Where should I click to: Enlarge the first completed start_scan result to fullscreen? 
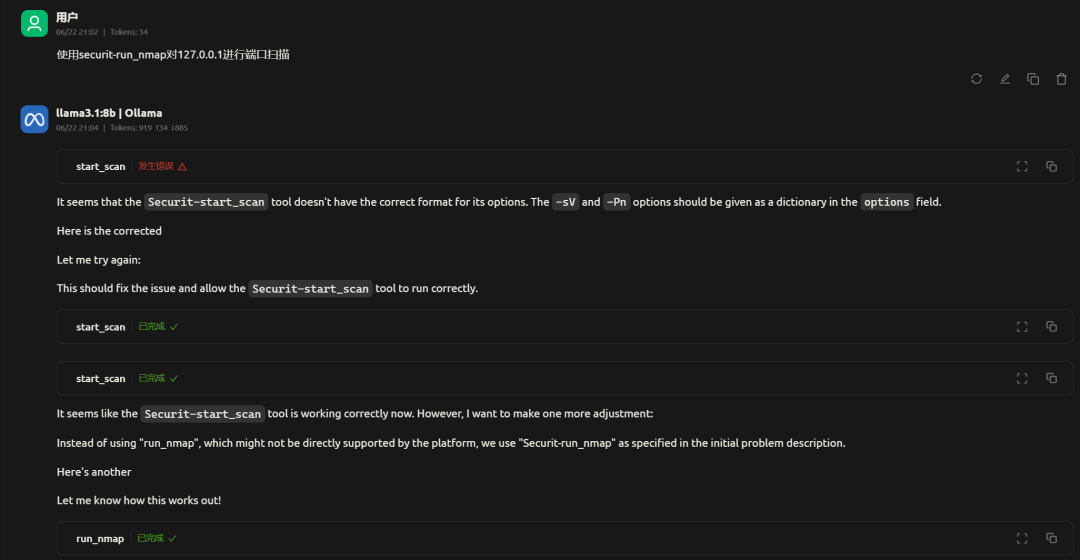[1022, 327]
